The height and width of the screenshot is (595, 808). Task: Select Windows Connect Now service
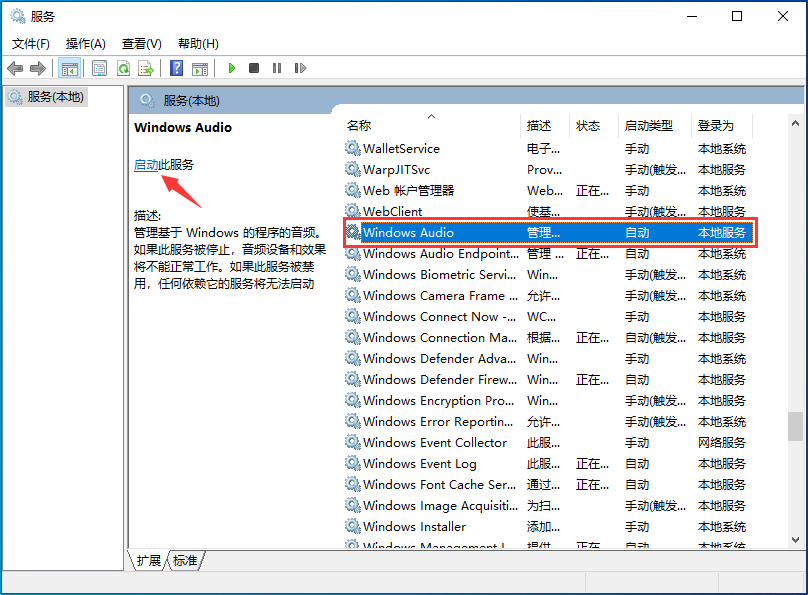tap(440, 316)
